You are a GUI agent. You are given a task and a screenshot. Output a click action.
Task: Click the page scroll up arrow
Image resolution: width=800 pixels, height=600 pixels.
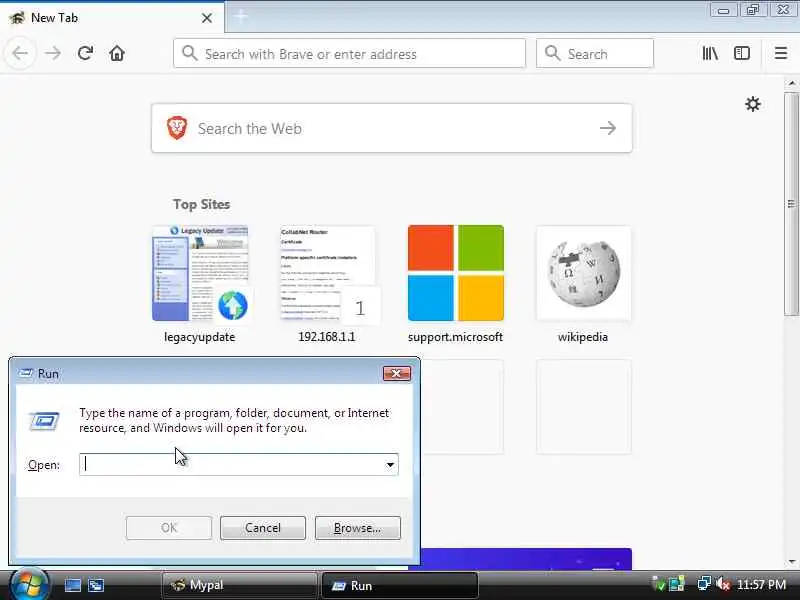[791, 83]
